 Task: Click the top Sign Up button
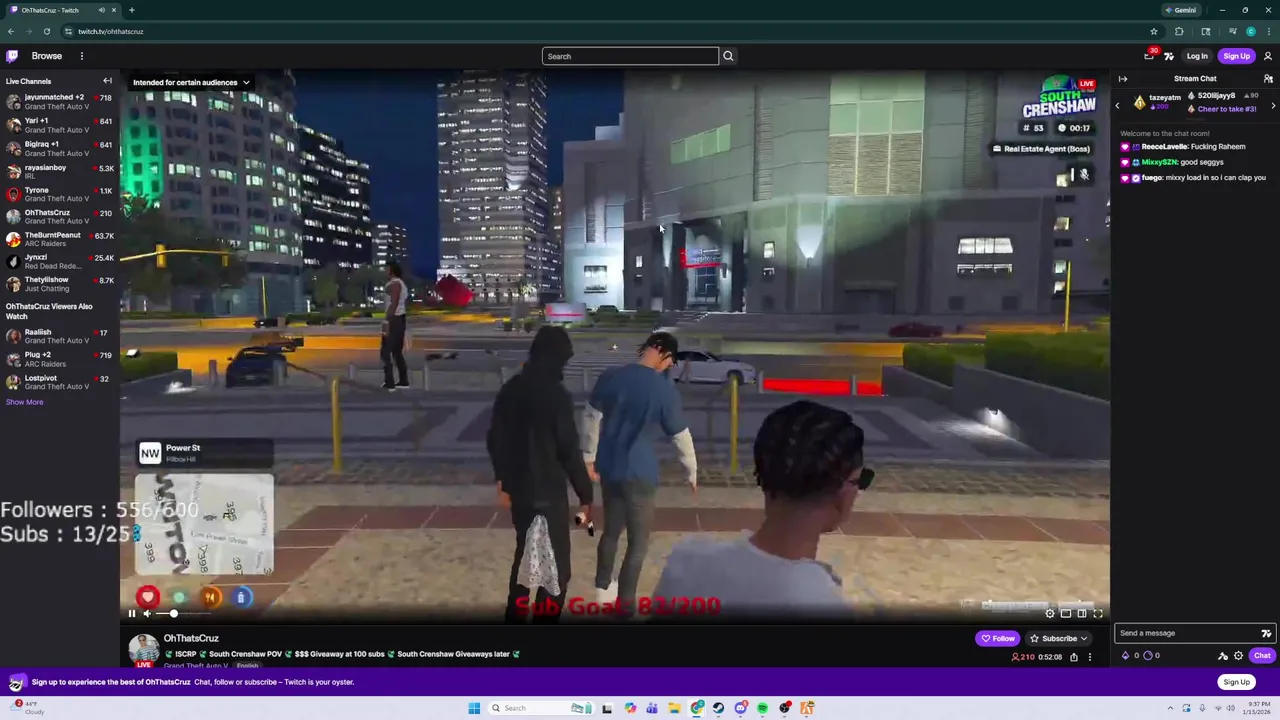tap(1237, 56)
